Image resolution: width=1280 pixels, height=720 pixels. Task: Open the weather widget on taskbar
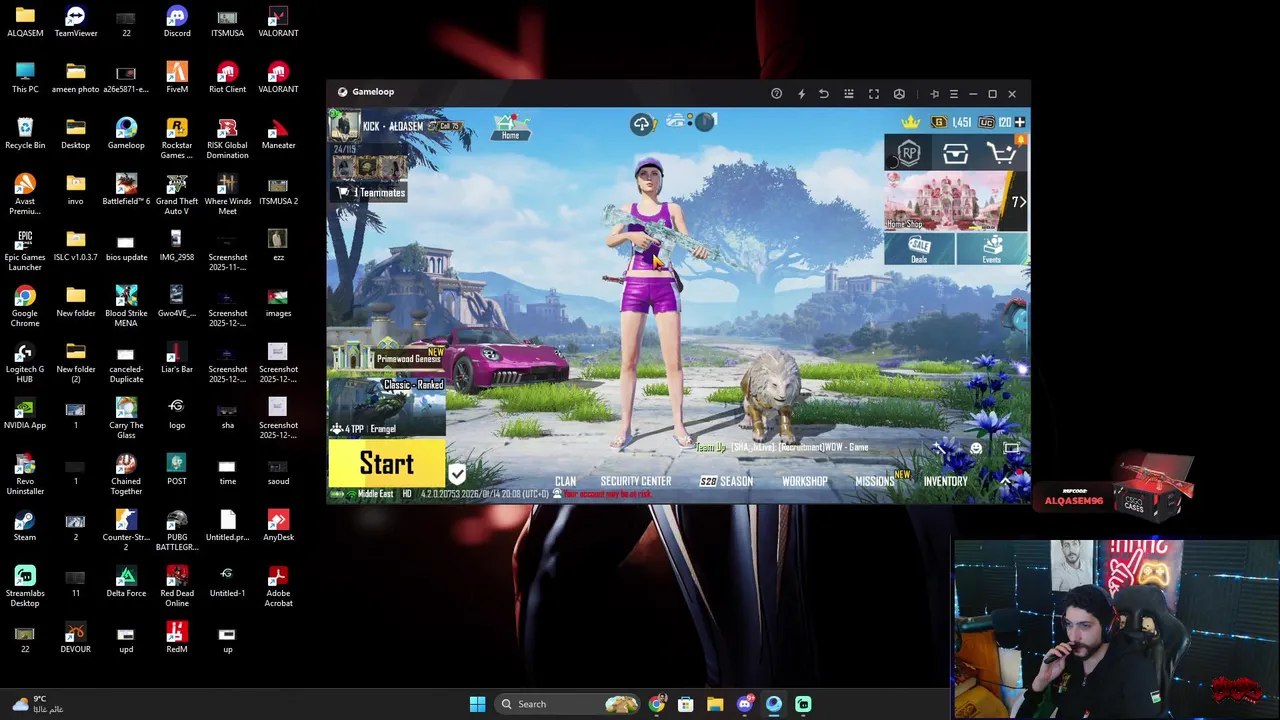click(40, 704)
